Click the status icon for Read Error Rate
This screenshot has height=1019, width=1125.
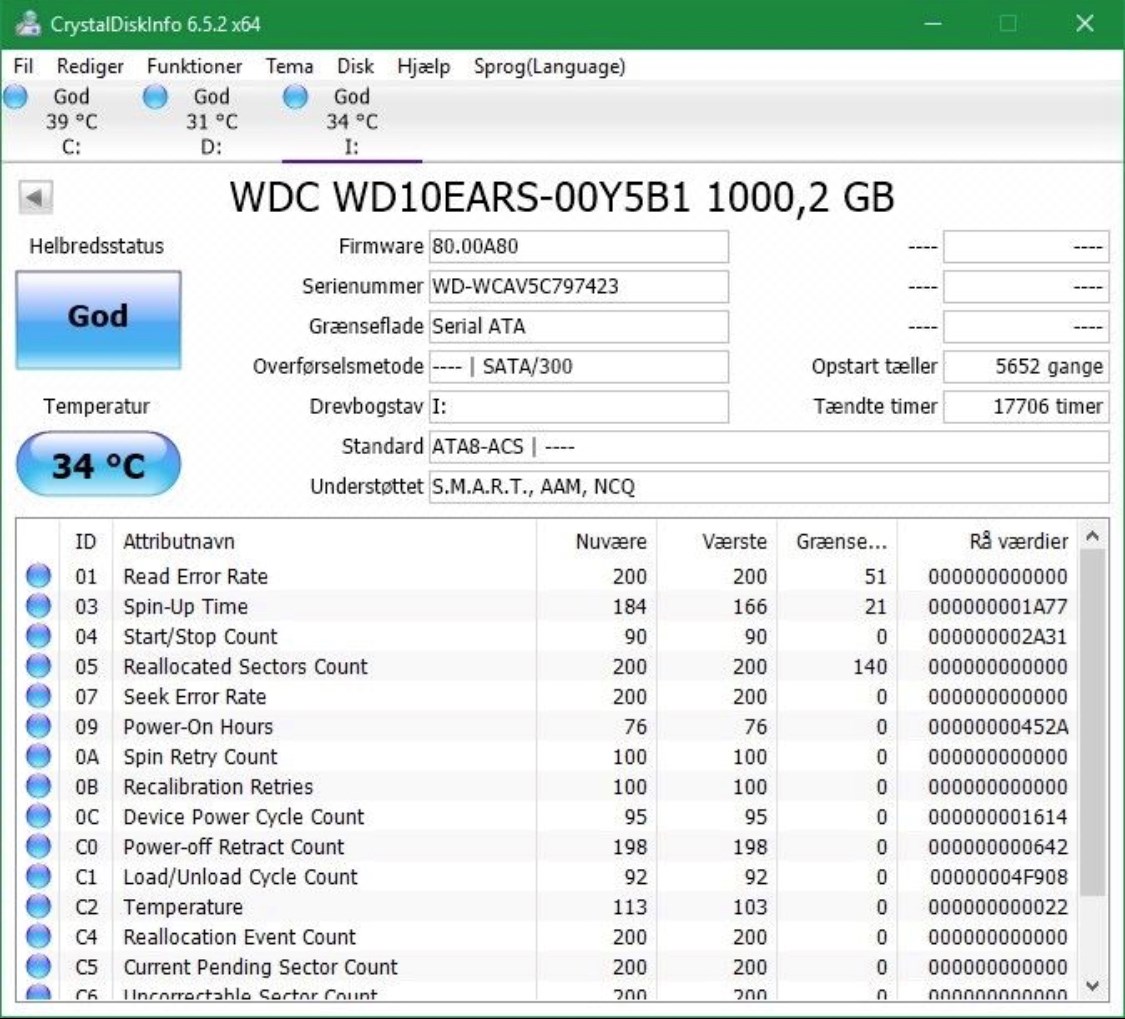[x=39, y=576]
